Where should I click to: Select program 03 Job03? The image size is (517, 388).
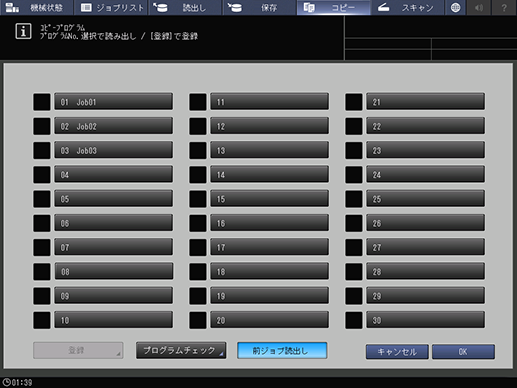pos(114,150)
